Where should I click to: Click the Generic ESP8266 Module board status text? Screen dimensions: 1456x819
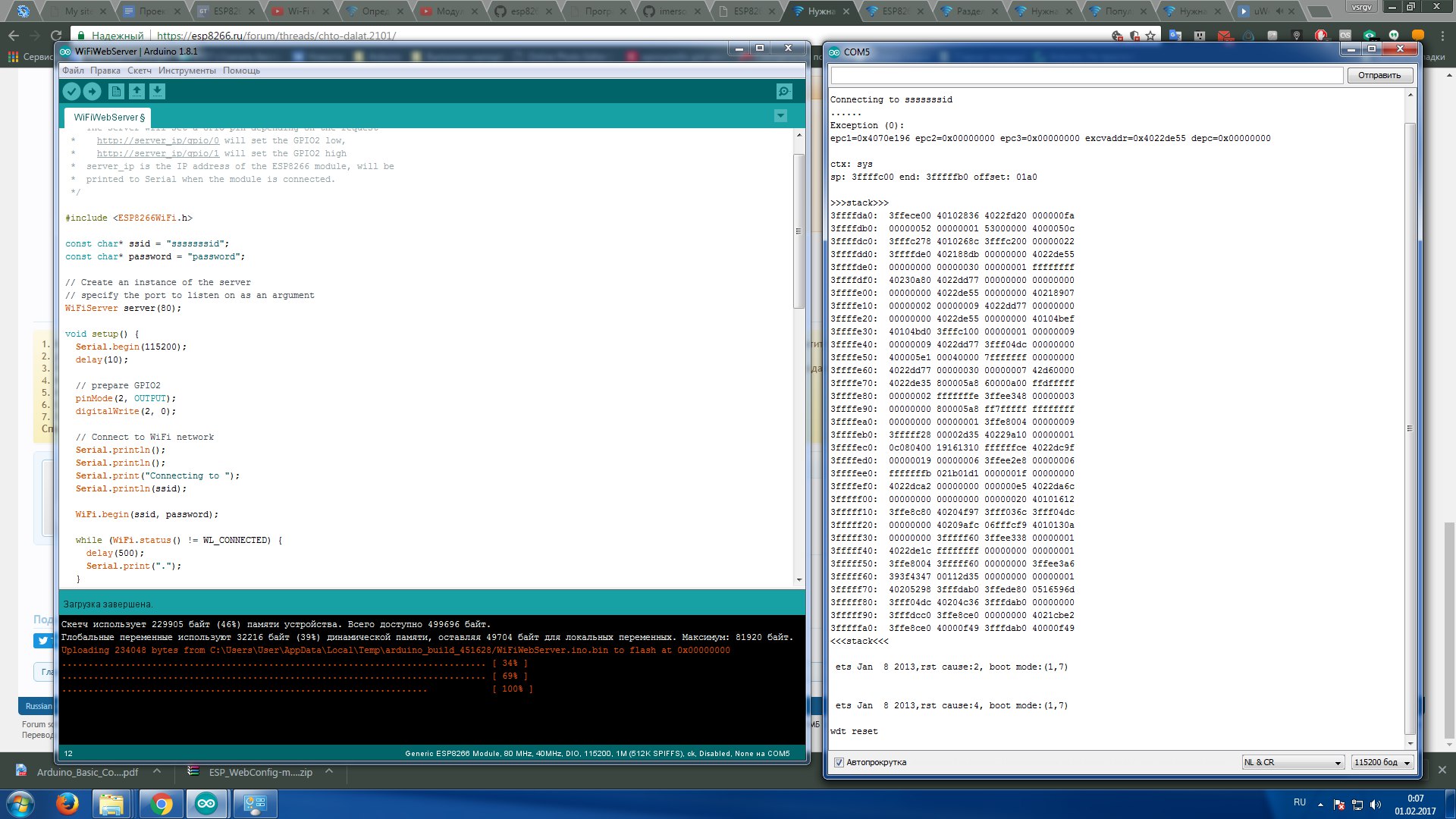597,754
